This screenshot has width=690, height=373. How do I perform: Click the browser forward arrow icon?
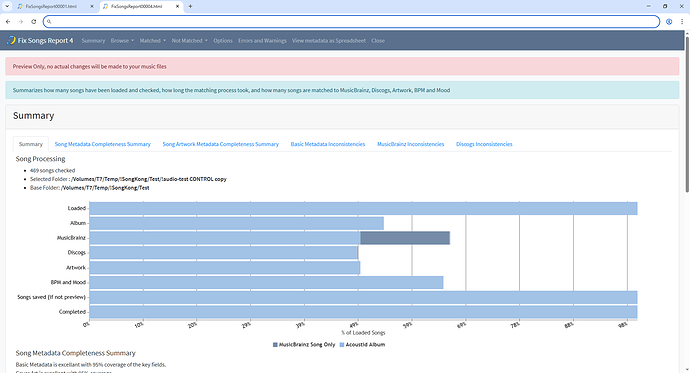pos(21,22)
